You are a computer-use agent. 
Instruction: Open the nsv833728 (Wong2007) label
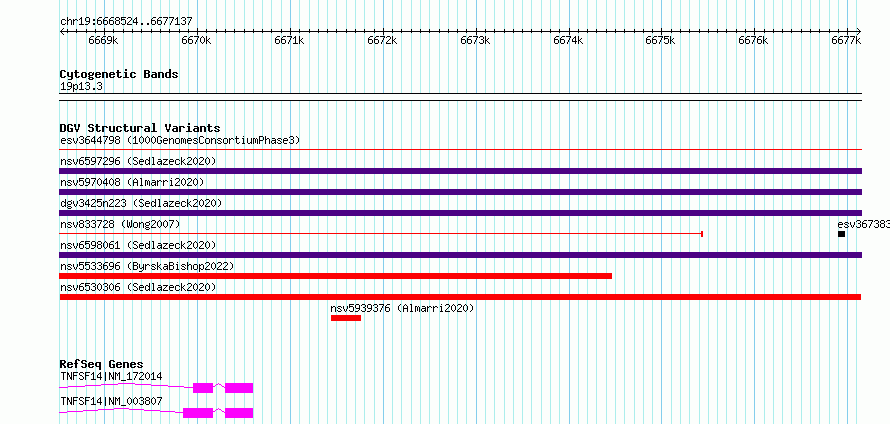point(120,224)
